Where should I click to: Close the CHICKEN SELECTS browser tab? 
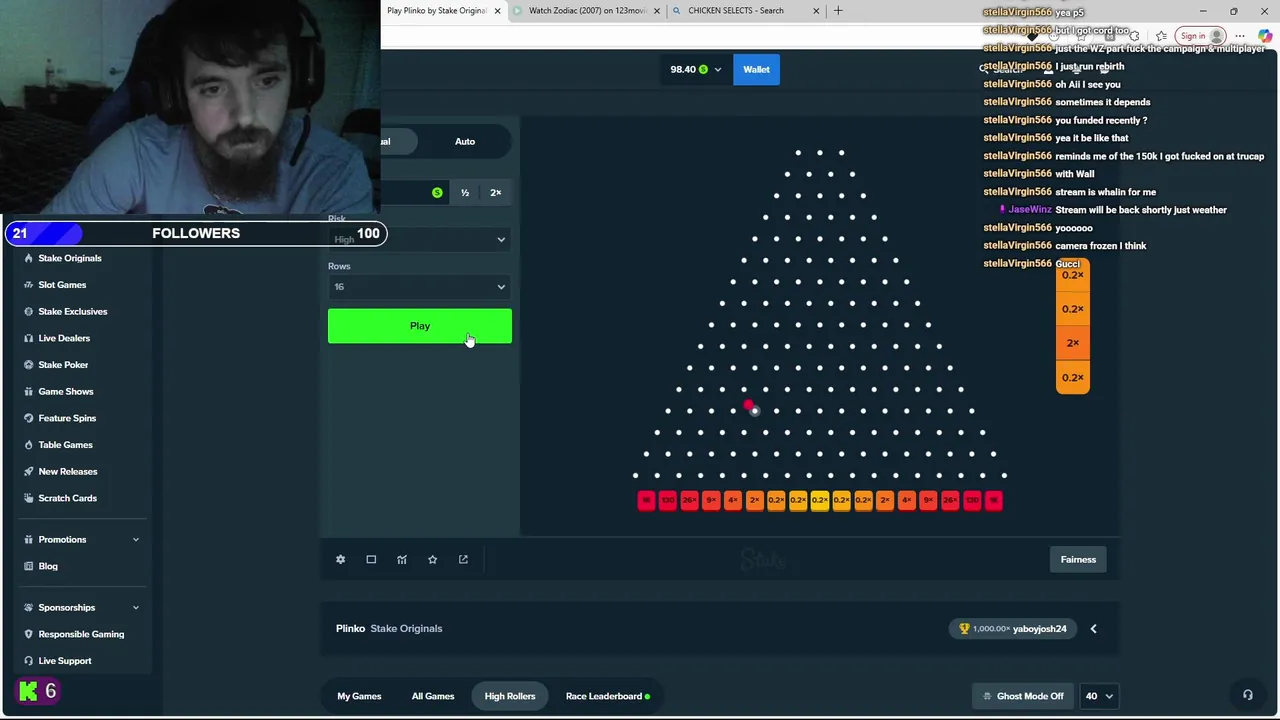point(816,11)
